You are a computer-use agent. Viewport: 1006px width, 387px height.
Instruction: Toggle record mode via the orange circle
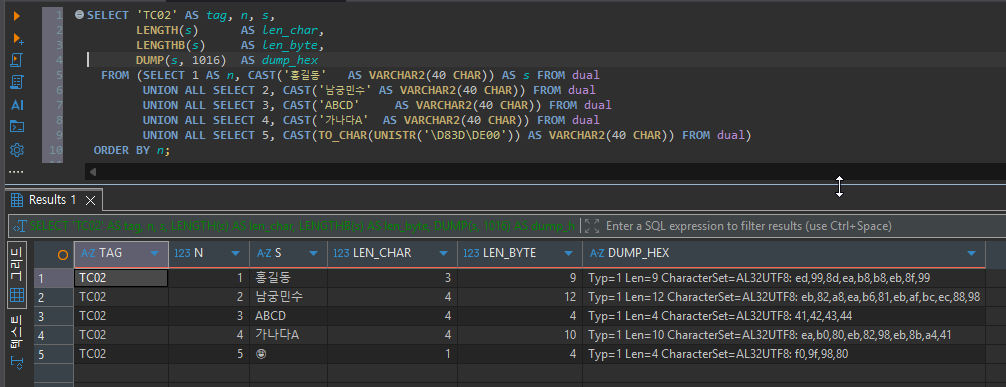pyautogui.click(x=62, y=254)
